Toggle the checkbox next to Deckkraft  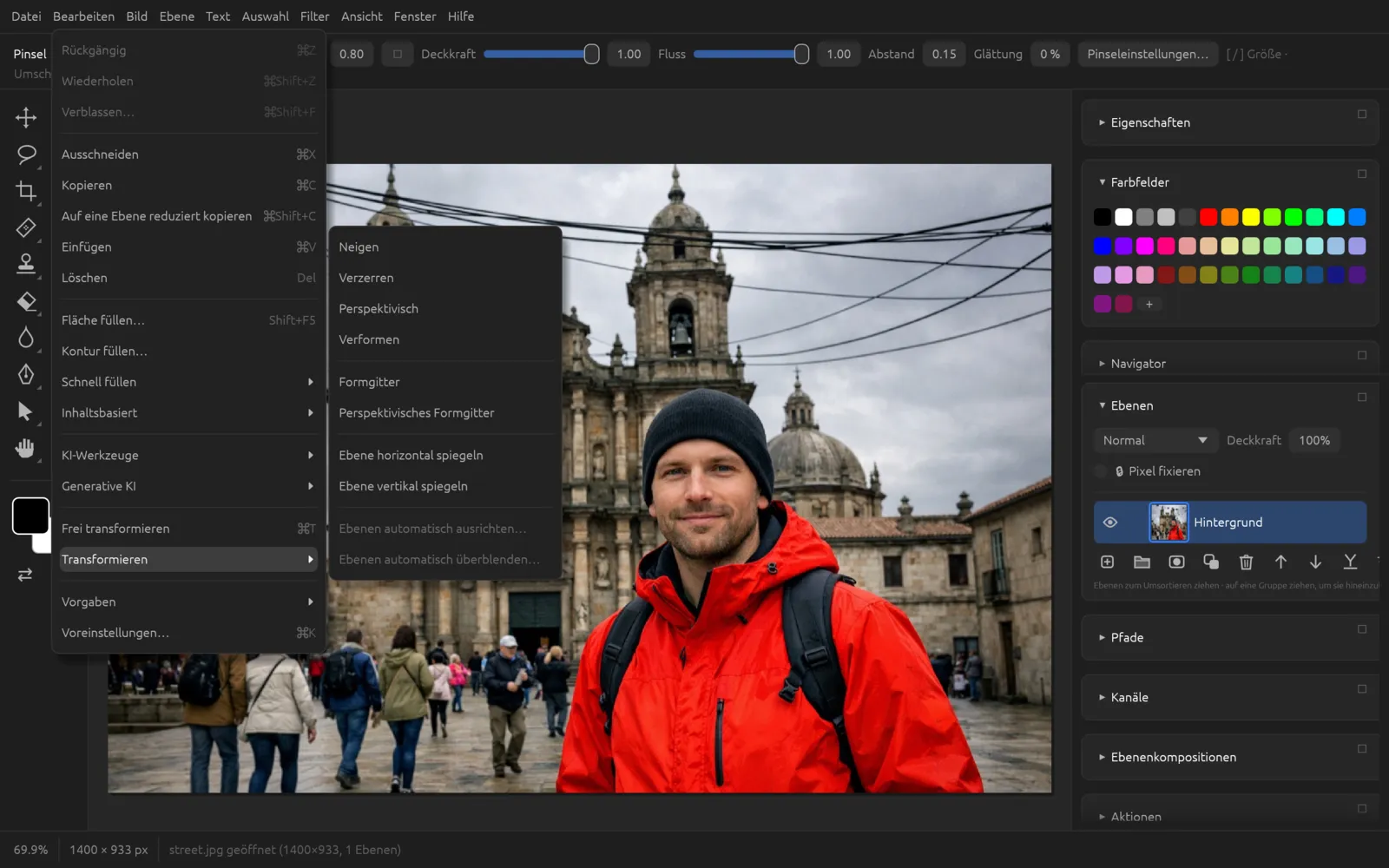coord(398,54)
